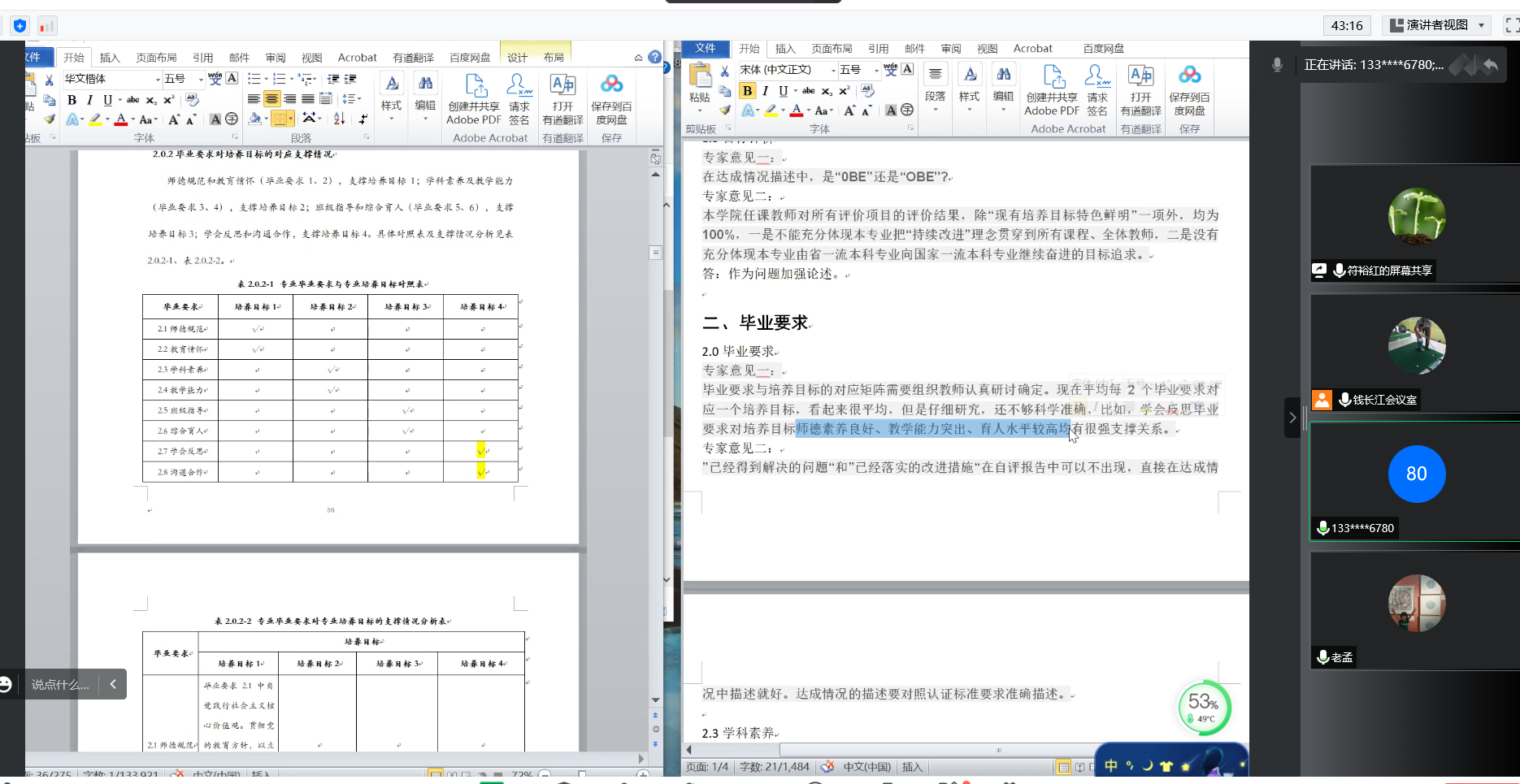The height and width of the screenshot is (784, 1520).
Task: Click red font color swatch in right window
Action: click(x=797, y=110)
